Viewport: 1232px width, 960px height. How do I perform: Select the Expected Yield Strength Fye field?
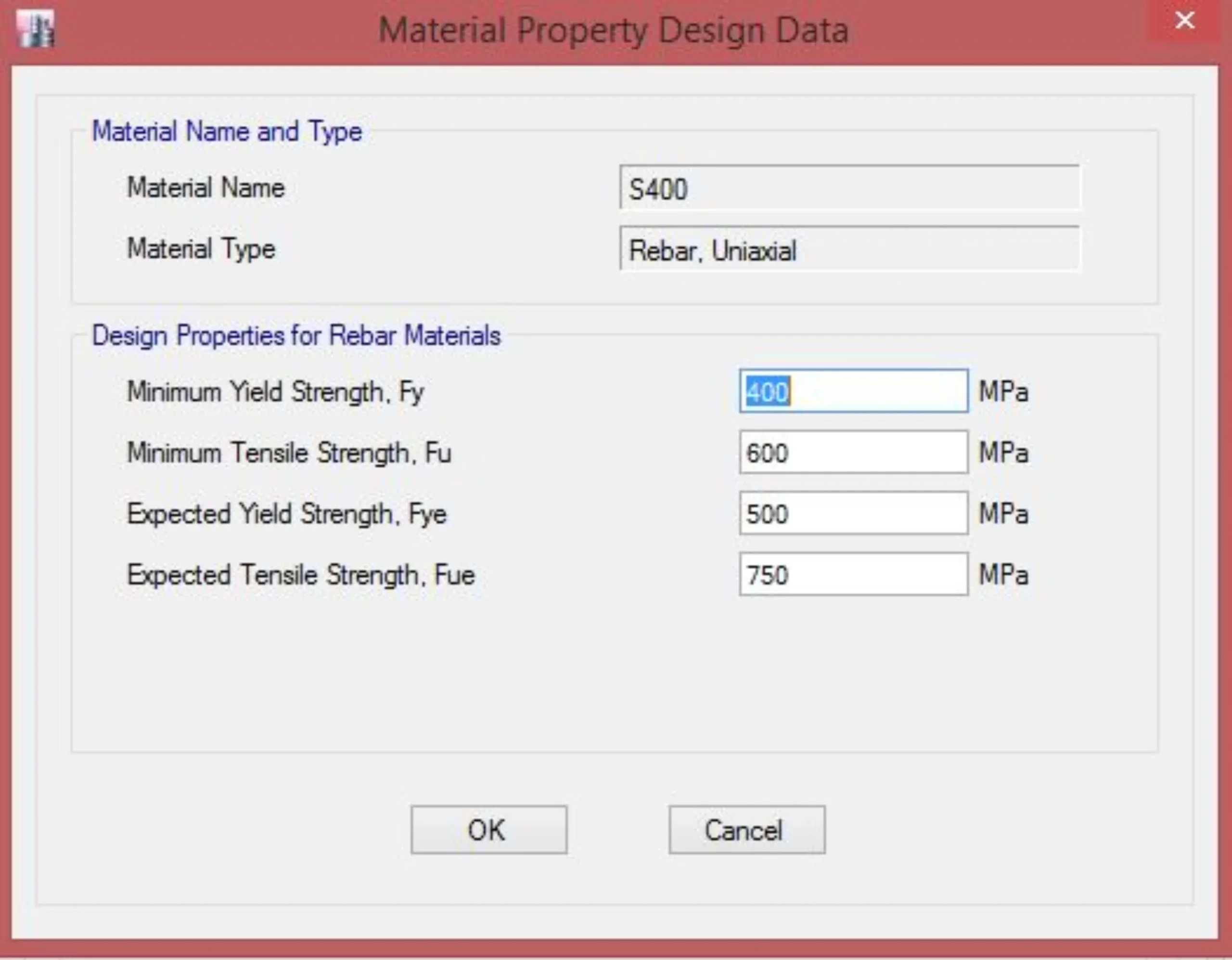(x=853, y=514)
